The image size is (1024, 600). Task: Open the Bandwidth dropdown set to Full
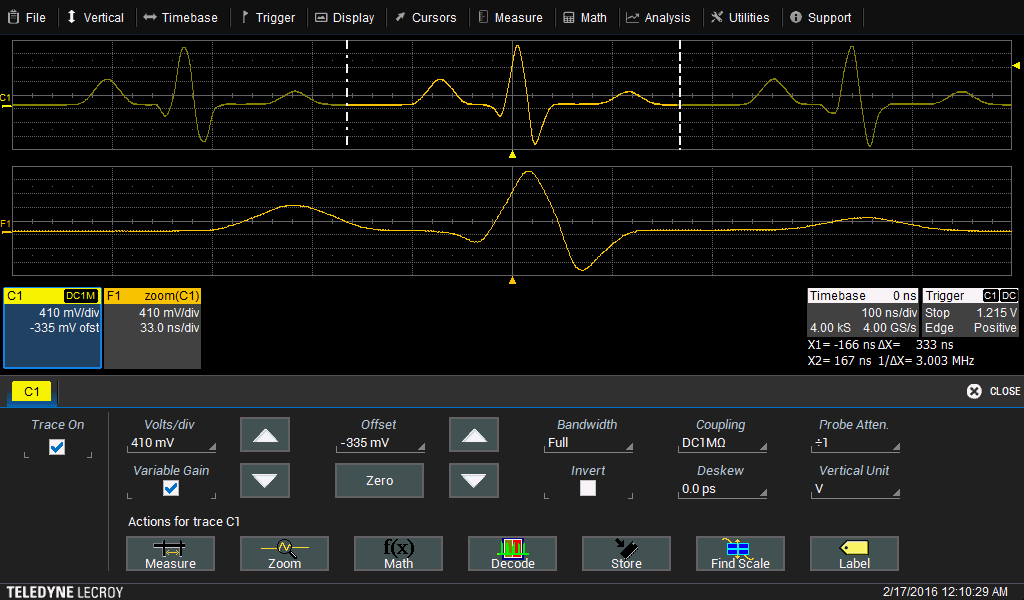pyautogui.click(x=589, y=443)
